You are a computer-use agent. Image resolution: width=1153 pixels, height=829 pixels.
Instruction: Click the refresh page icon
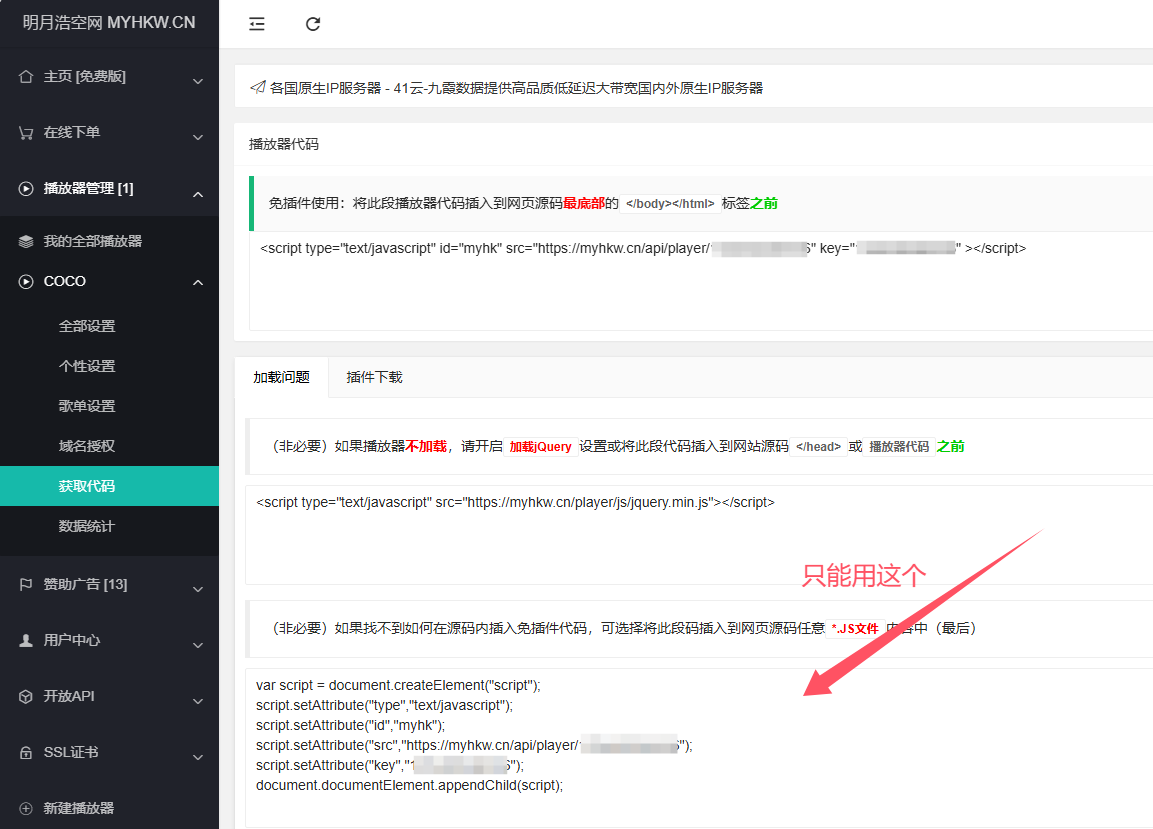pyautogui.click(x=313, y=24)
